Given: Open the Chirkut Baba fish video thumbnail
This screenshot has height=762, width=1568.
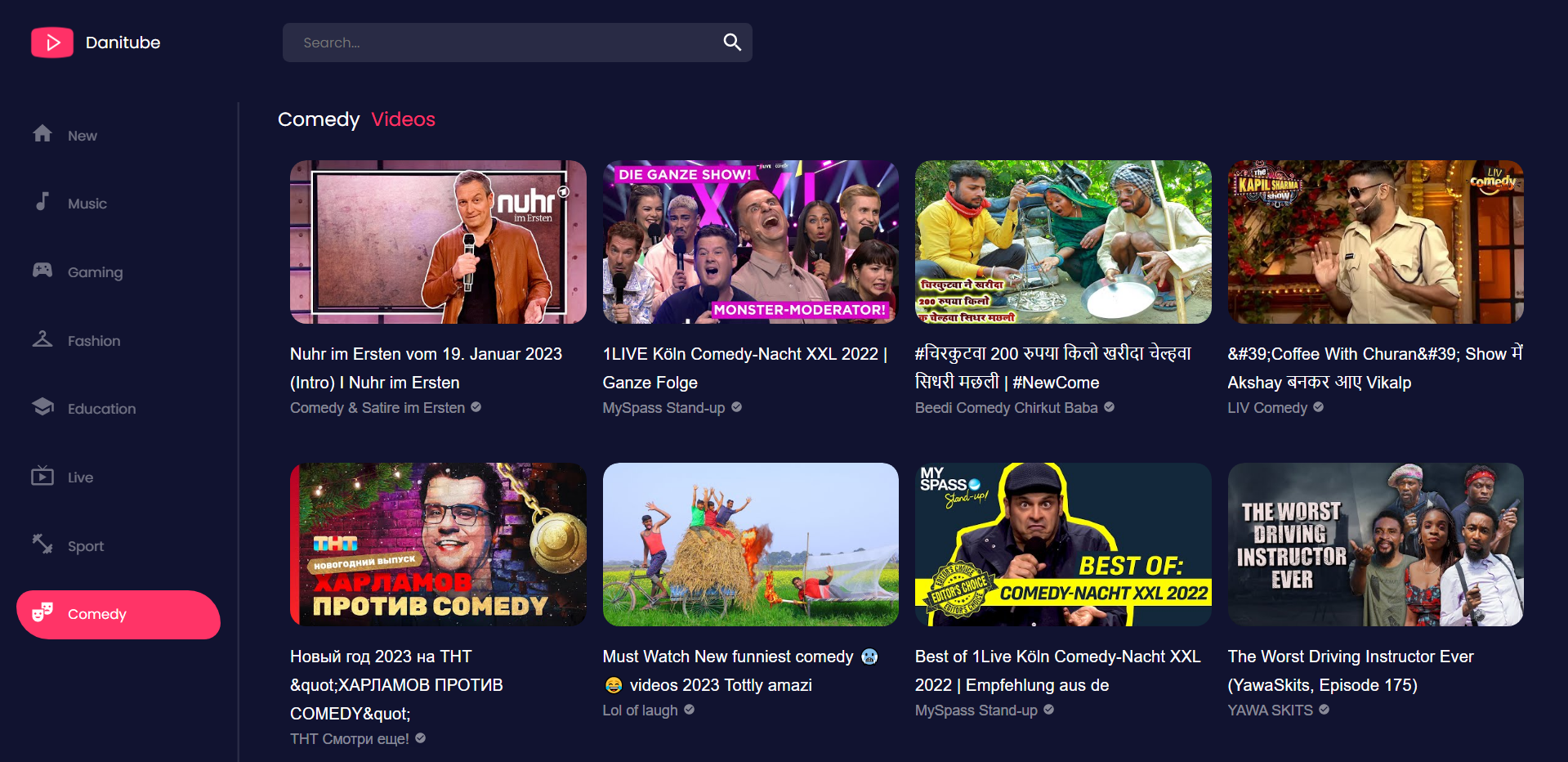Looking at the screenshot, I should click(x=1063, y=242).
